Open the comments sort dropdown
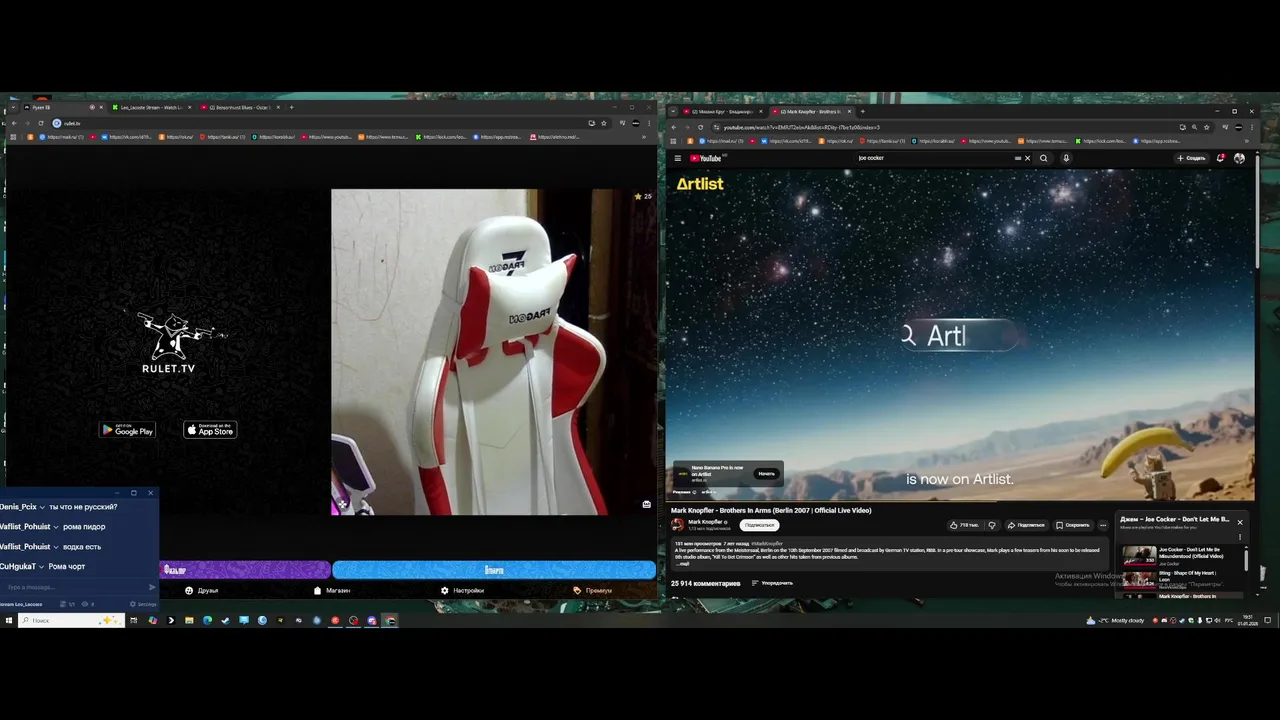Image resolution: width=1280 pixels, height=720 pixels. (772, 583)
